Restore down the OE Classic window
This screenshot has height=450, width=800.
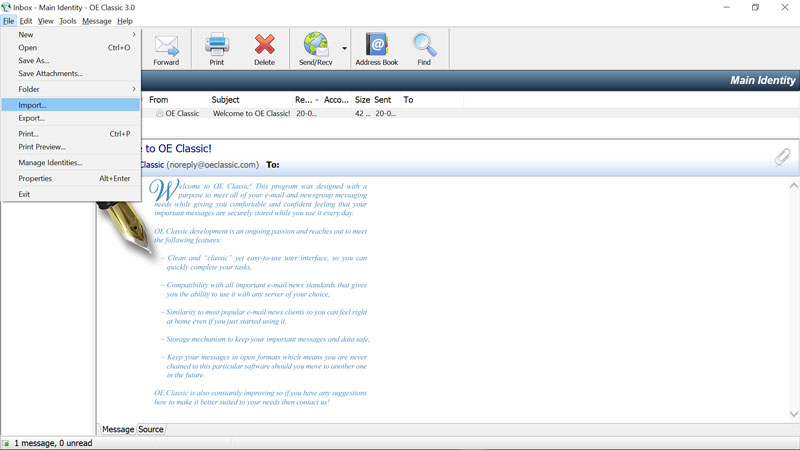pyautogui.click(x=756, y=7)
